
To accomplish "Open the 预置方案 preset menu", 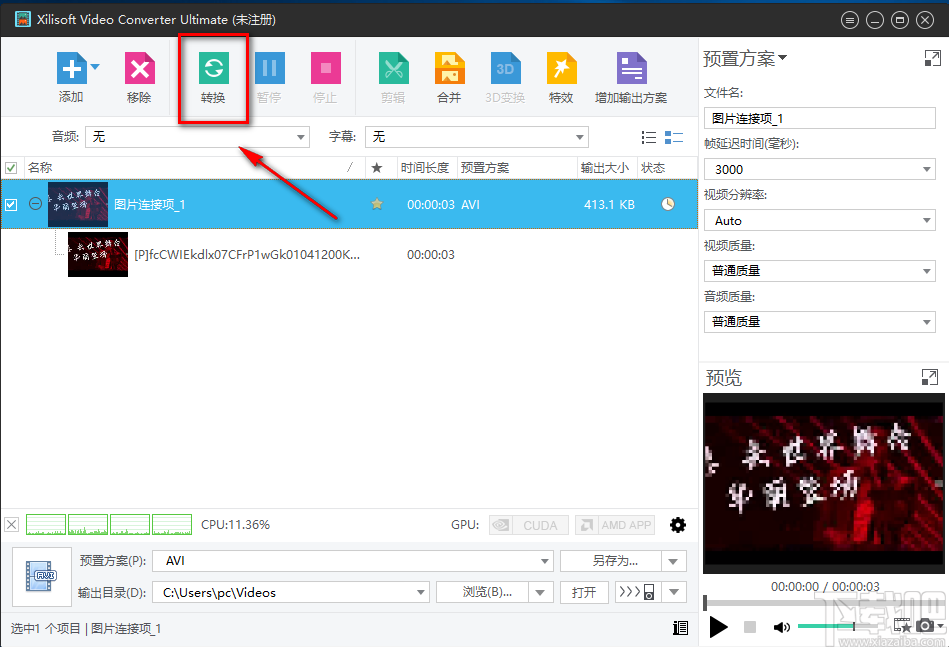I will click(x=744, y=58).
